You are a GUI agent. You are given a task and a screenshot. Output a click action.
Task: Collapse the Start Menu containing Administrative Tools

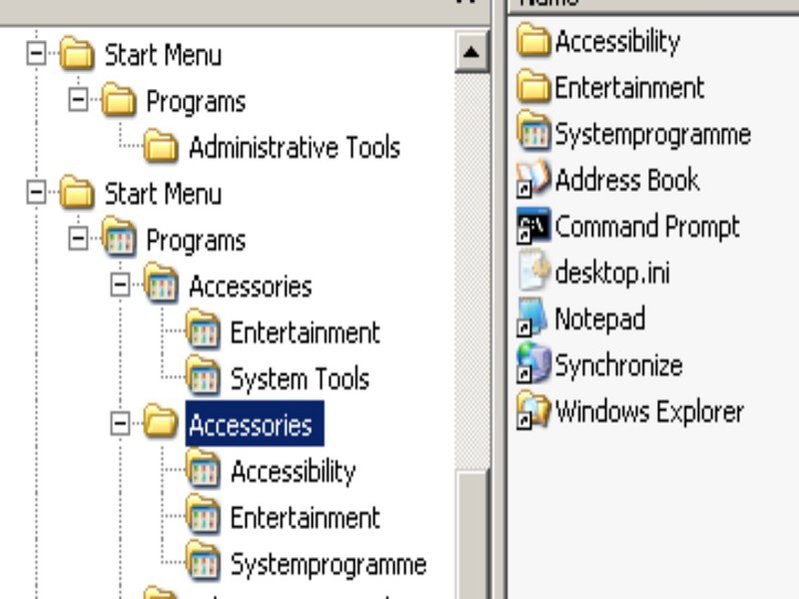point(36,53)
